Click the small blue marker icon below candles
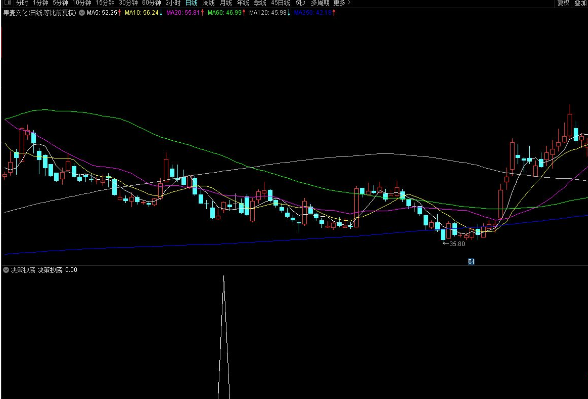 pos(471,261)
